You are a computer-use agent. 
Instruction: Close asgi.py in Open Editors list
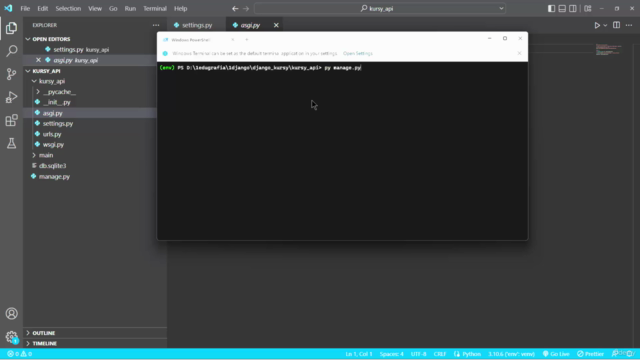pyautogui.click(x=38, y=60)
